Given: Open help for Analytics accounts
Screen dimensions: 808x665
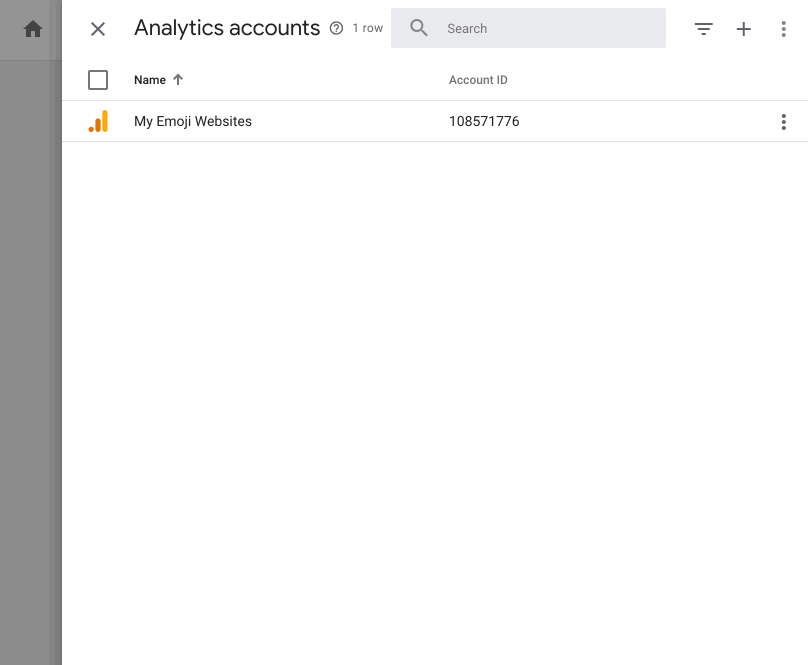Looking at the screenshot, I should [x=336, y=29].
